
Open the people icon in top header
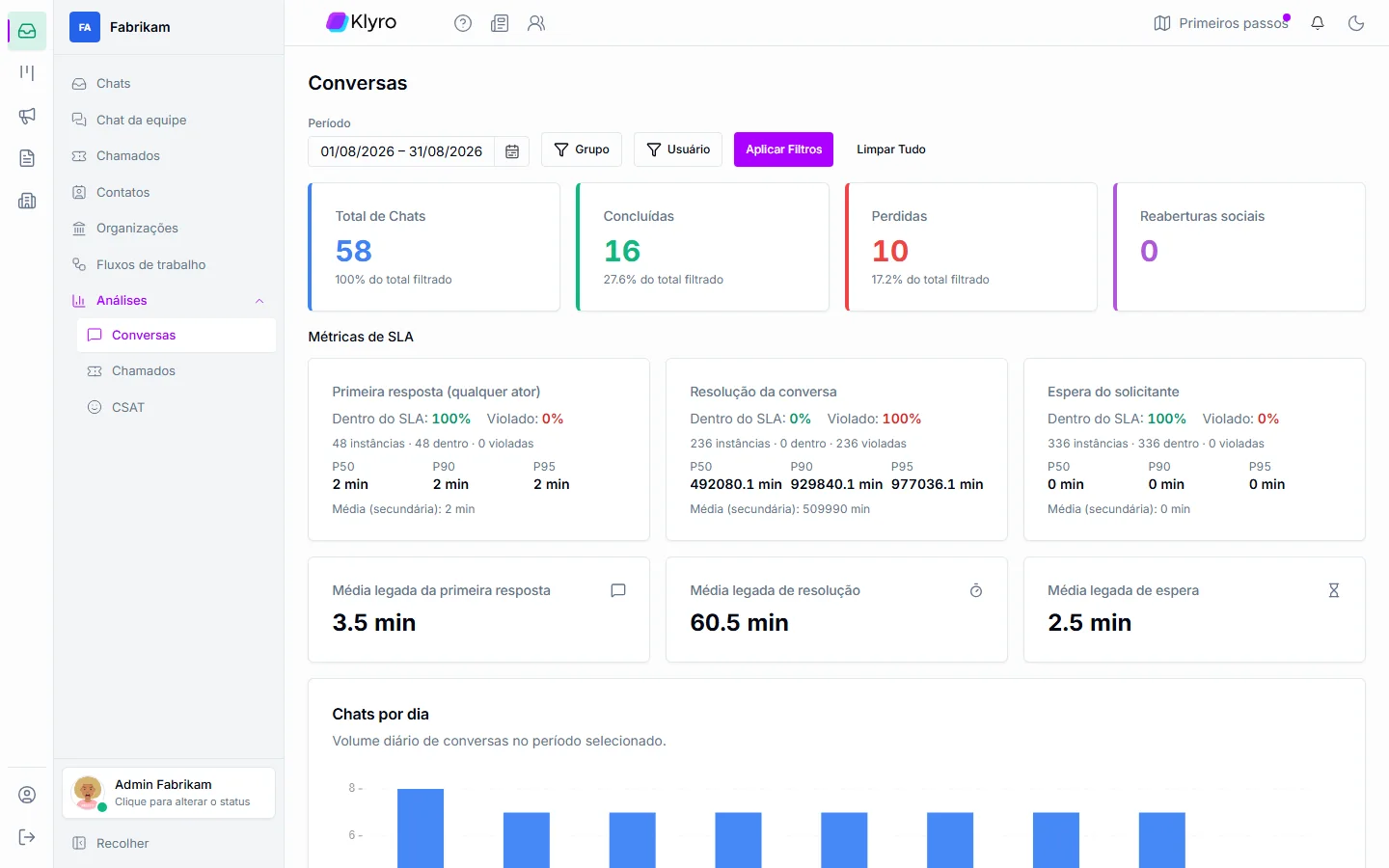click(536, 23)
